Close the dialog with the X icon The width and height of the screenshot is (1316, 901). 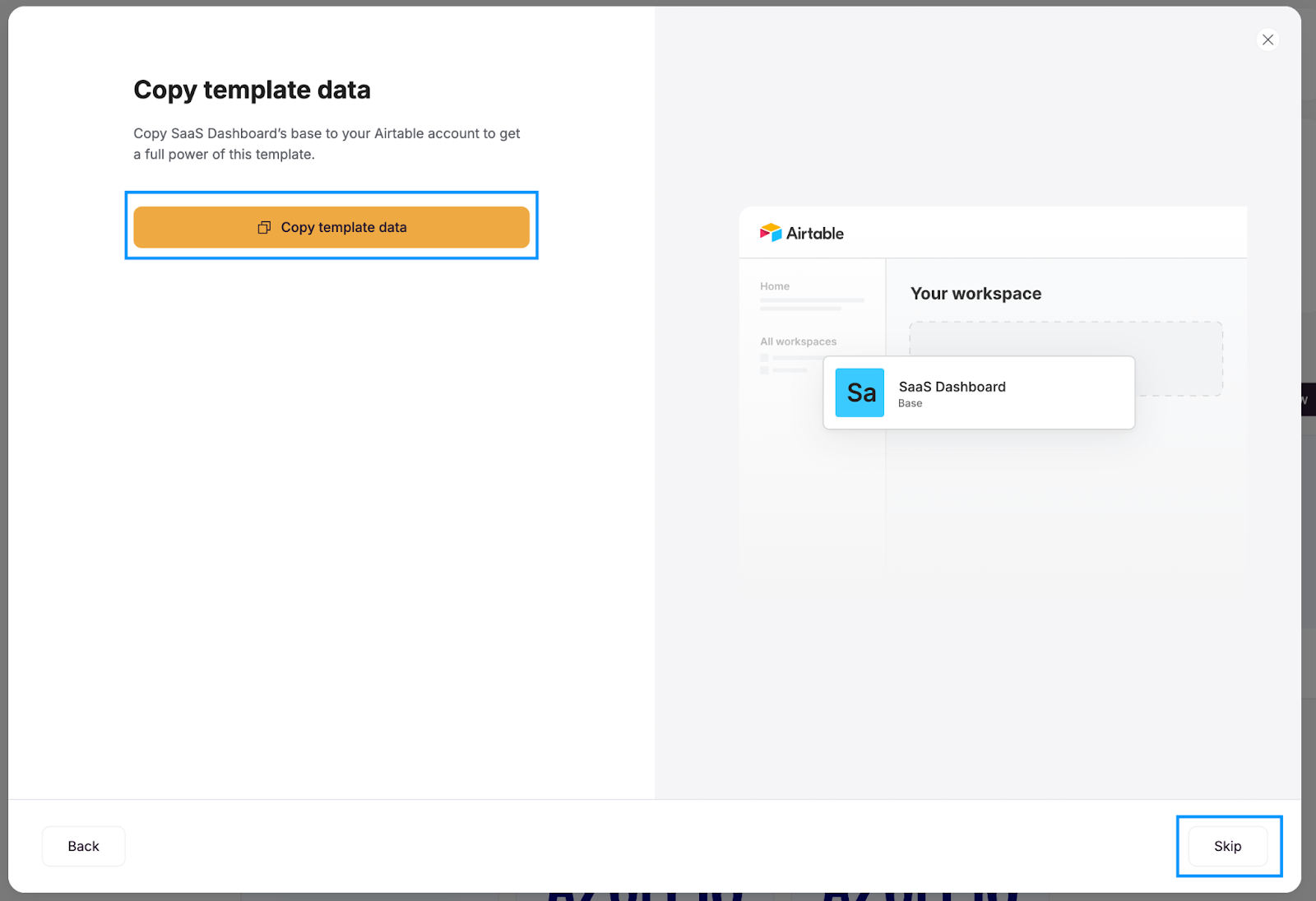pos(1268,39)
